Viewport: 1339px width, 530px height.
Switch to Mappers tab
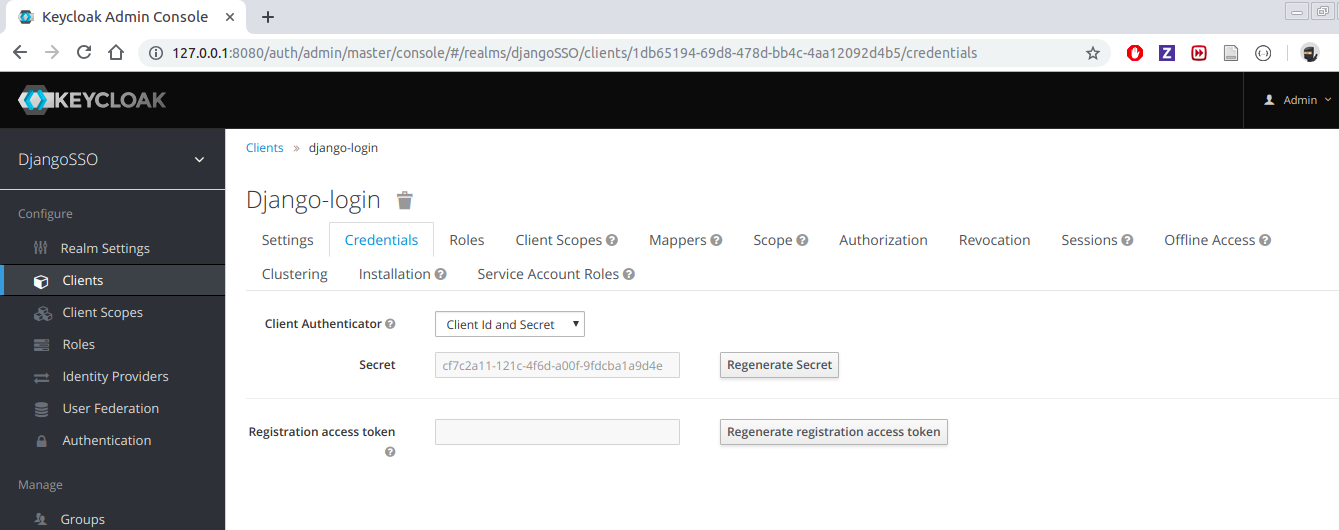678,240
